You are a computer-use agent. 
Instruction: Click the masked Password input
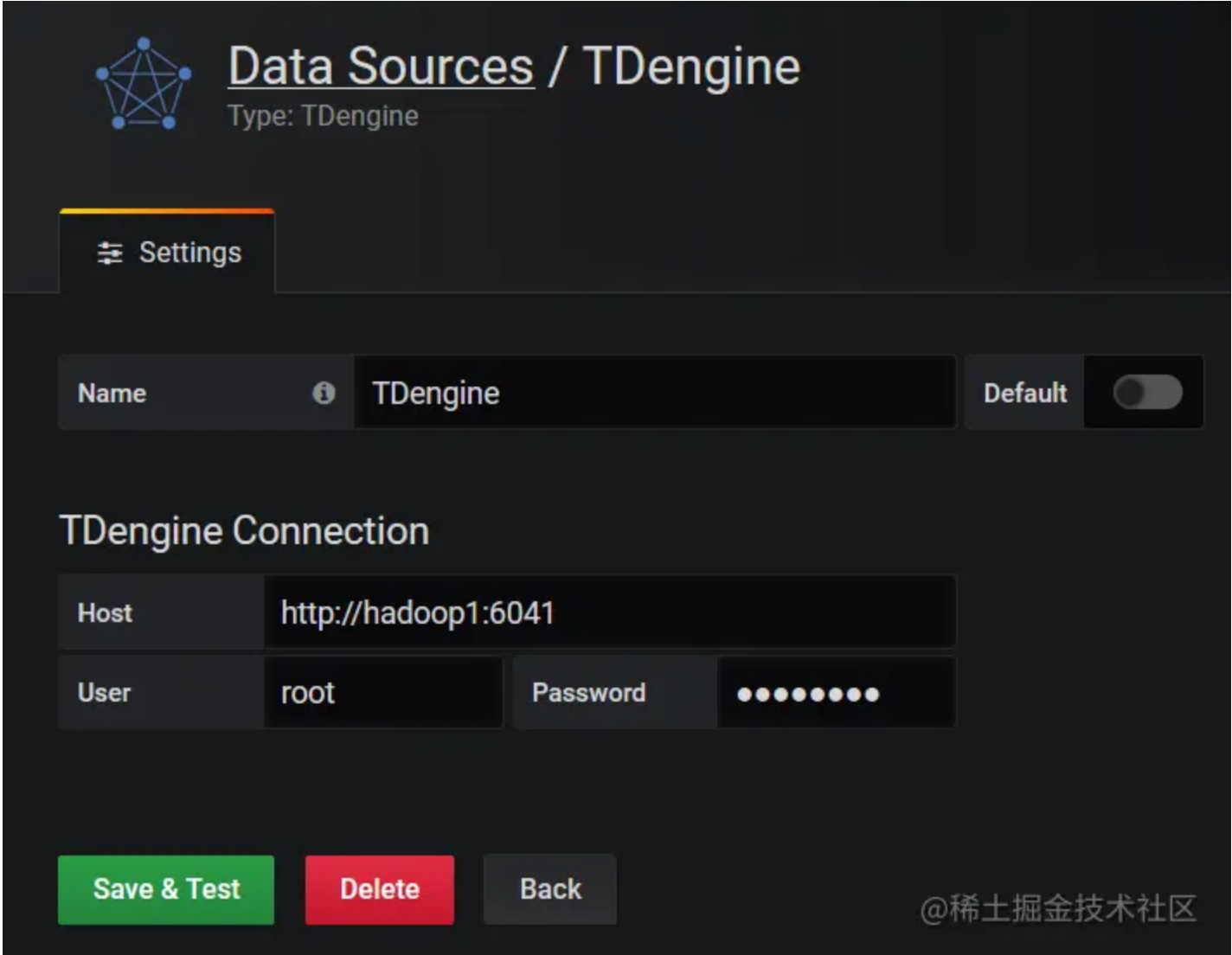point(835,692)
